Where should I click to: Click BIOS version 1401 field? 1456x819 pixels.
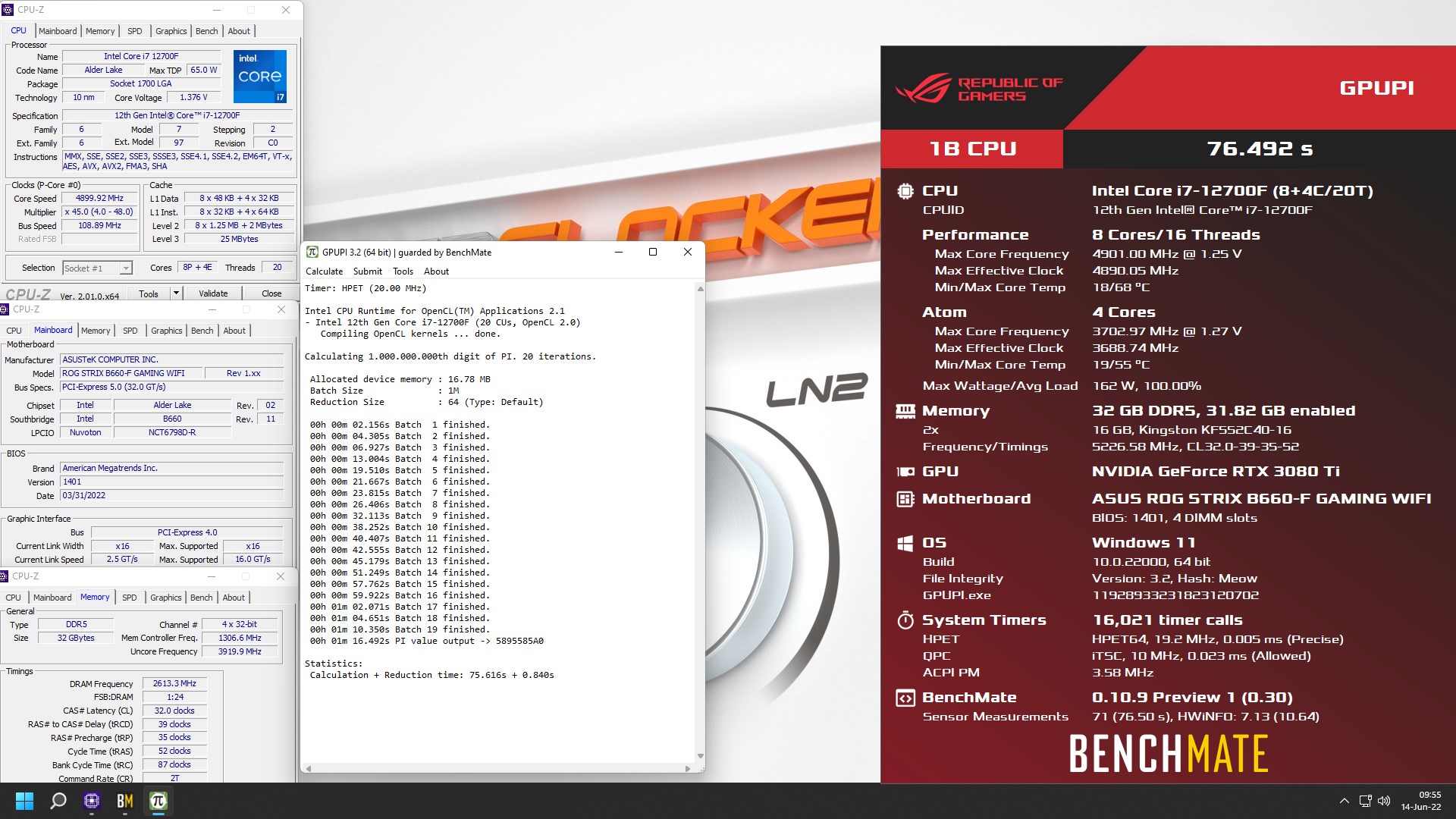pyautogui.click(x=171, y=482)
